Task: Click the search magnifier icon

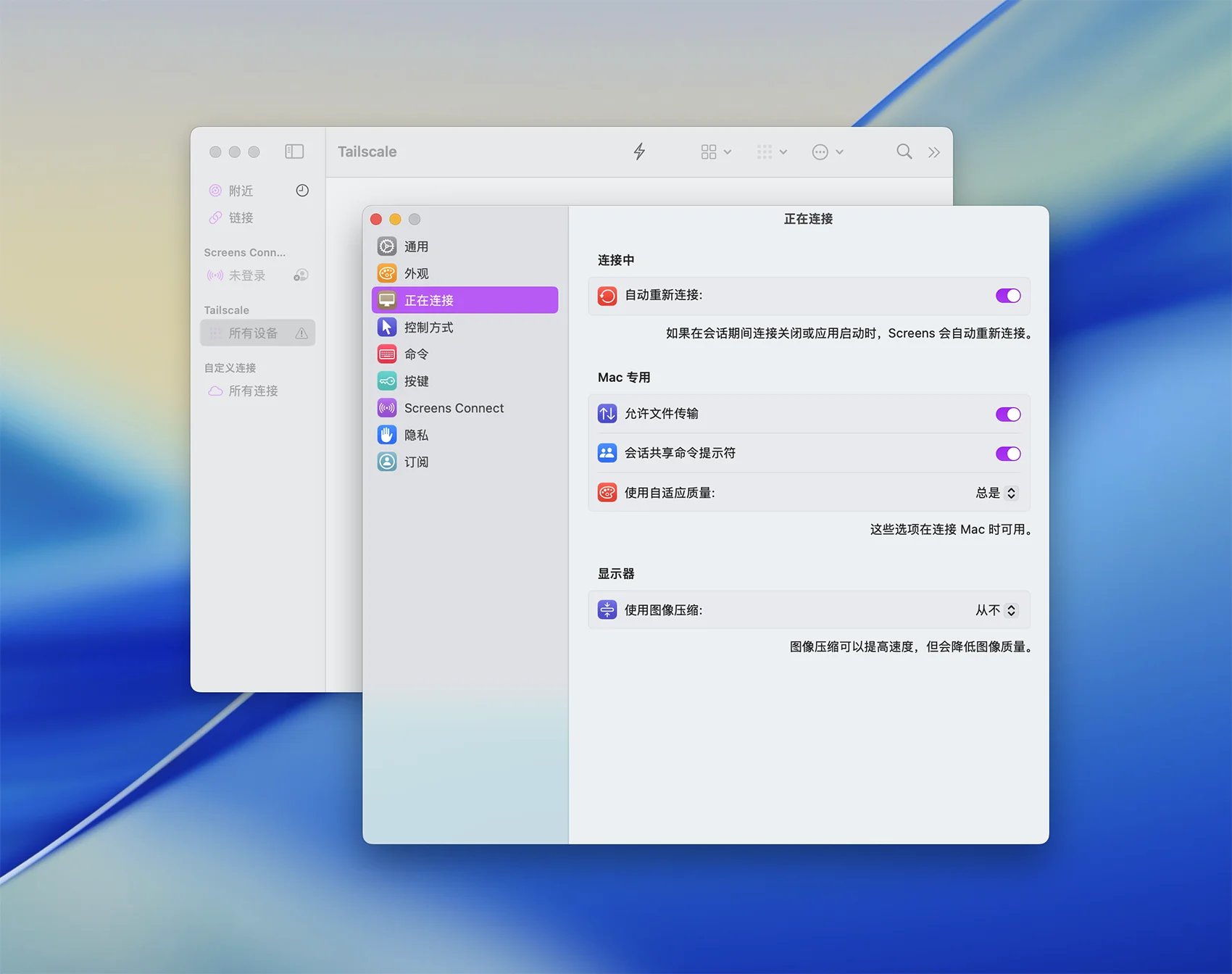Action: click(904, 151)
